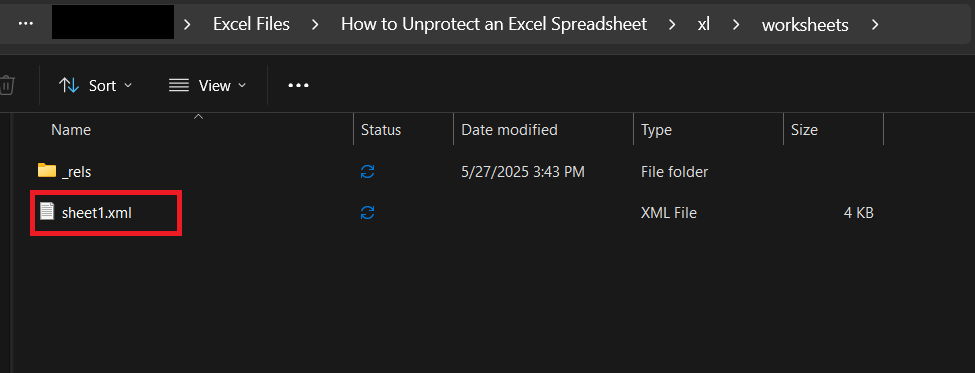Click the XML File type text
The image size is (975, 373).
[x=668, y=213]
